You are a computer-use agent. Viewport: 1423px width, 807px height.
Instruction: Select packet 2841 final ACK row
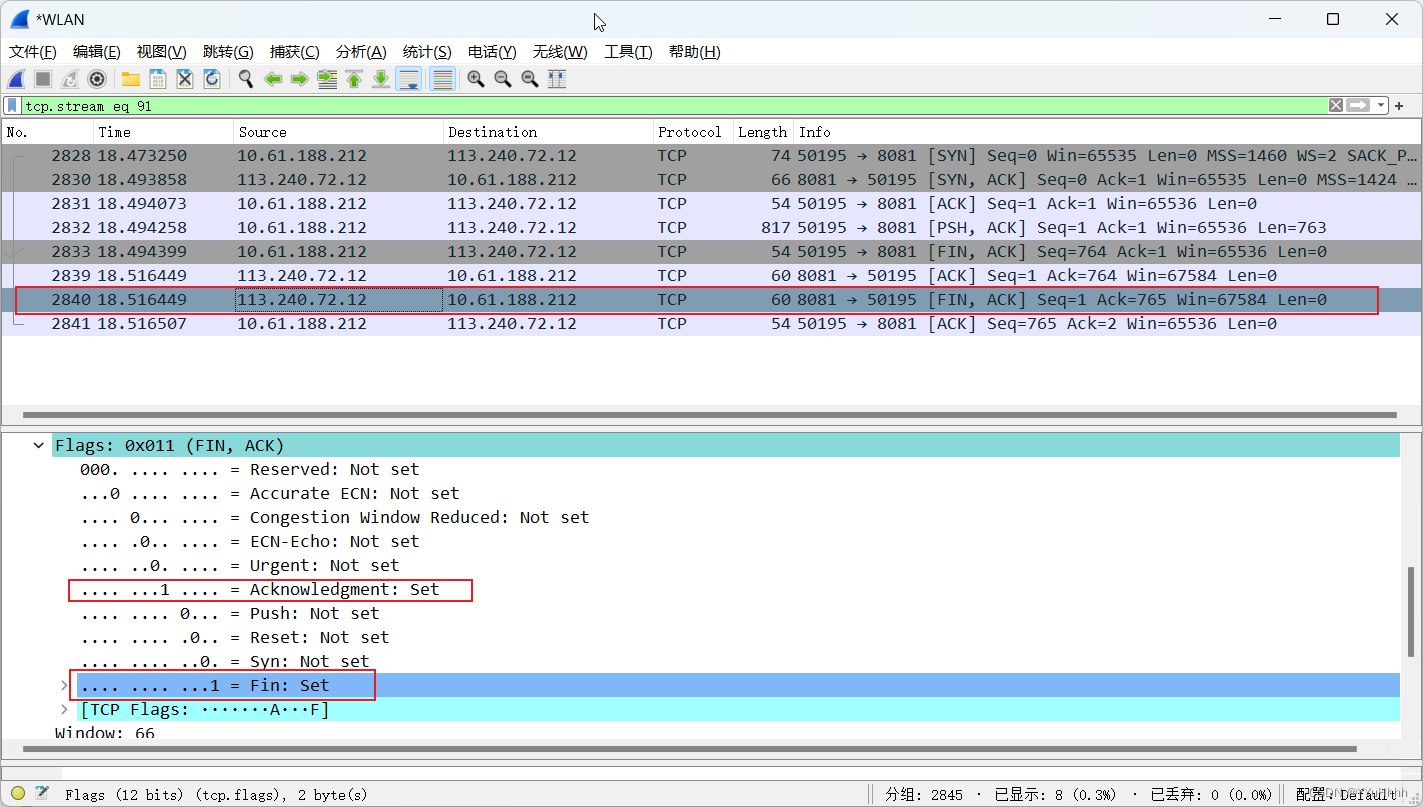pyautogui.click(x=711, y=324)
